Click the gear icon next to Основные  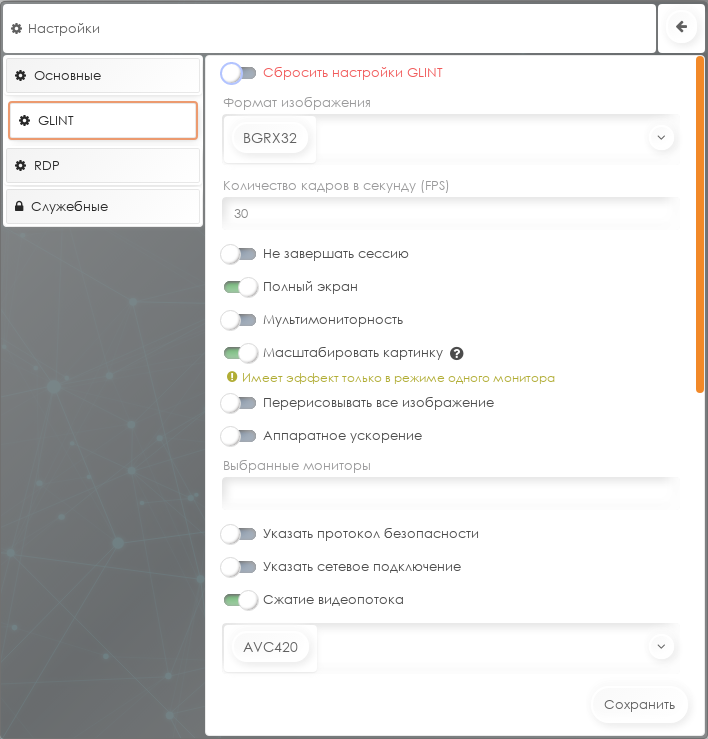(21, 76)
